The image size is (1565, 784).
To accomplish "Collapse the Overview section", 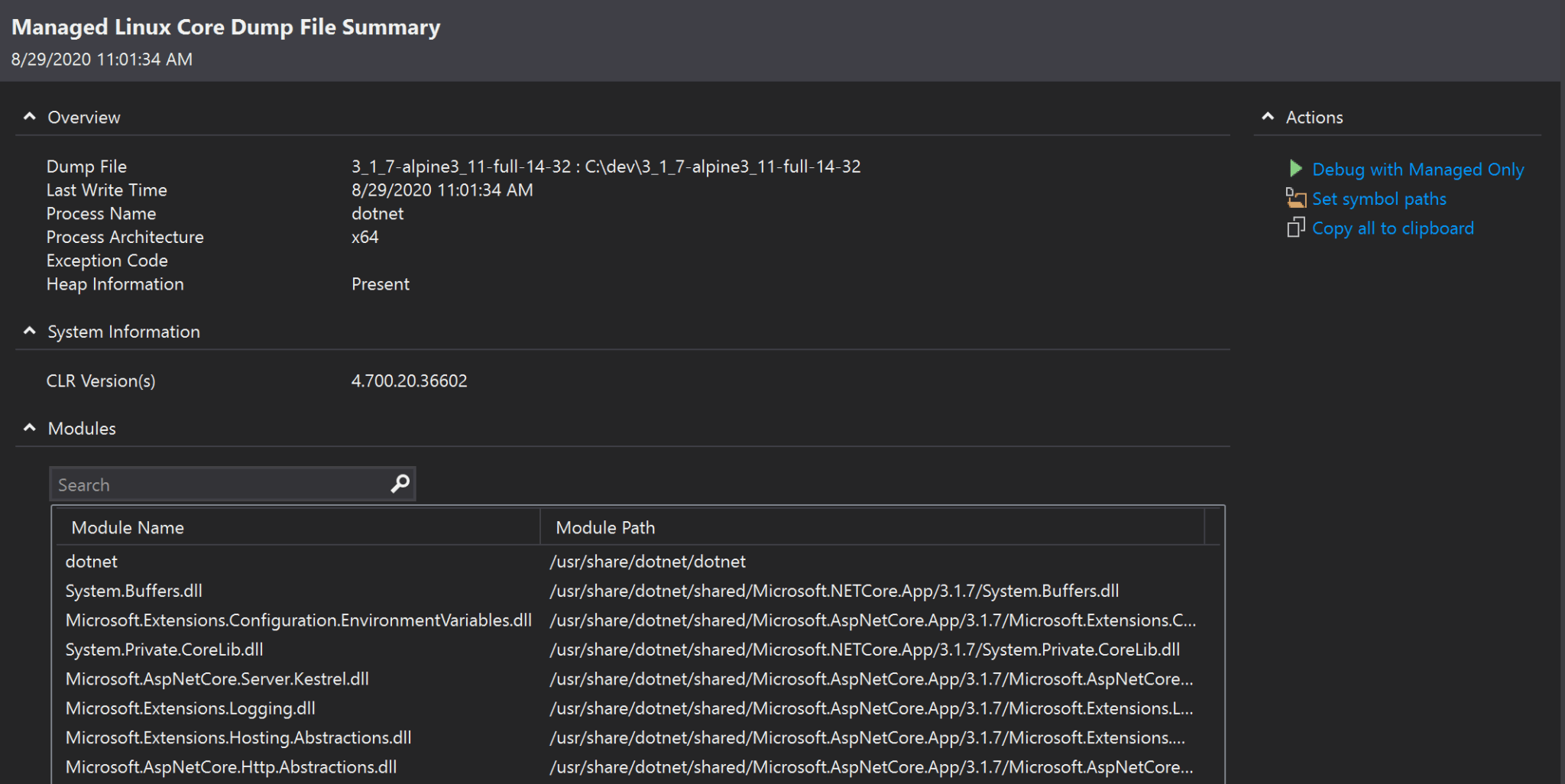I will [x=30, y=115].
